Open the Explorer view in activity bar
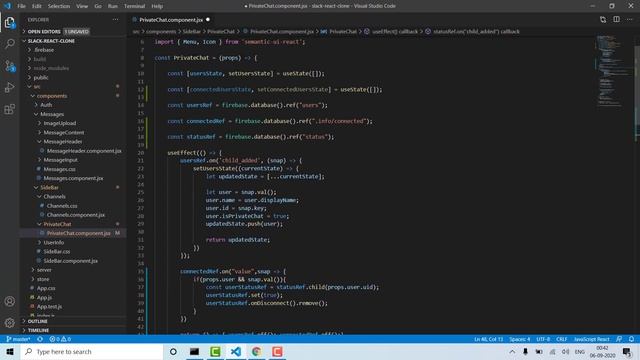This screenshot has width=640, height=360. (10, 22)
